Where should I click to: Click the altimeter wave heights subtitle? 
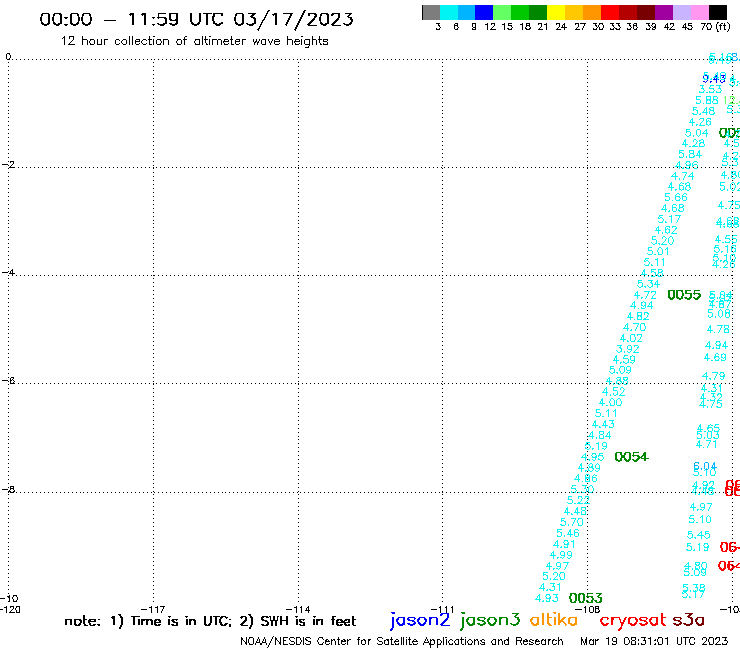pyautogui.click(x=194, y=41)
